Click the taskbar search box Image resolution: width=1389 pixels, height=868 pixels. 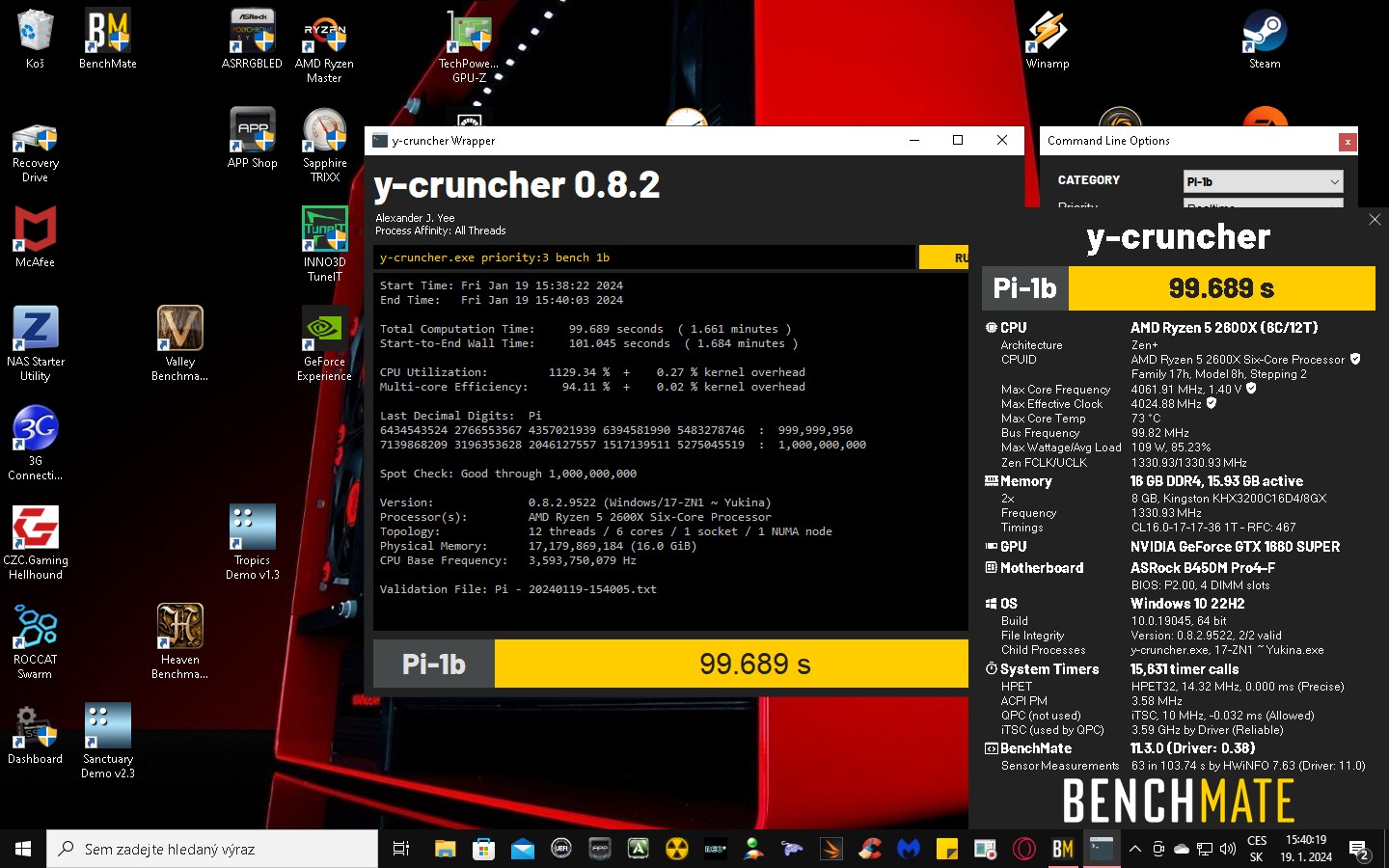(212, 849)
